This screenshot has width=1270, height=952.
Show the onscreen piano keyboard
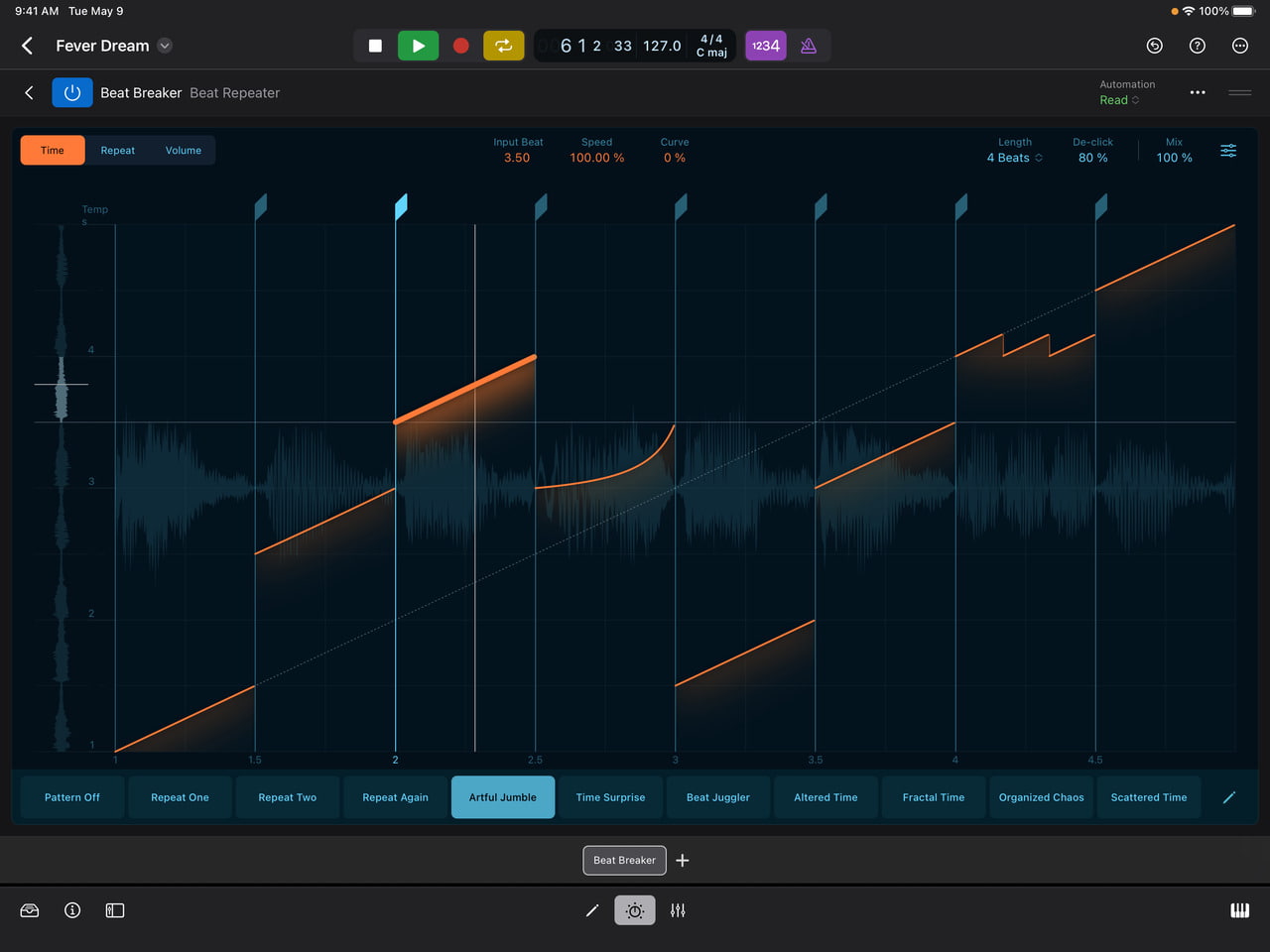tap(1239, 910)
